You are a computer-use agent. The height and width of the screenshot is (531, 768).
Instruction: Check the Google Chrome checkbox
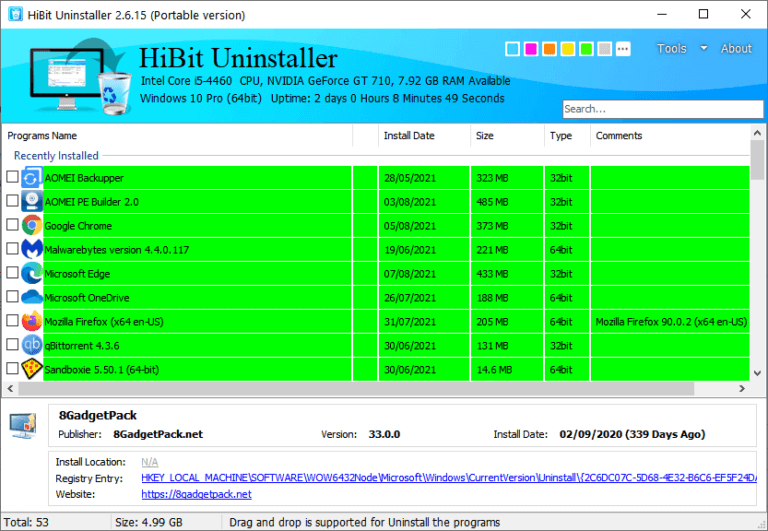(x=12, y=225)
